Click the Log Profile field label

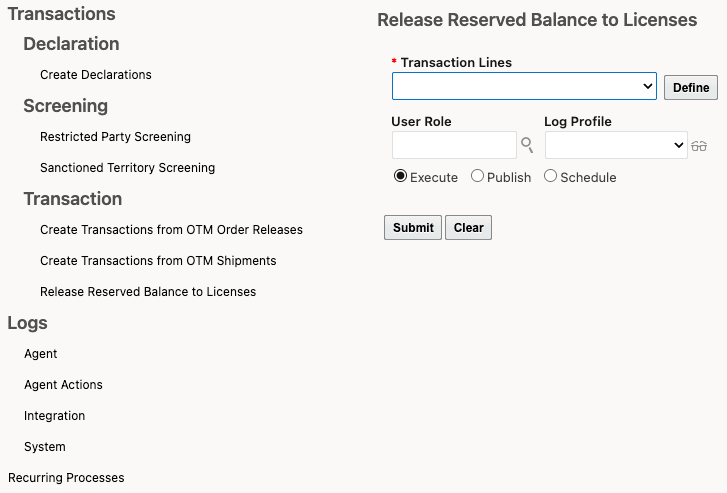[578, 122]
